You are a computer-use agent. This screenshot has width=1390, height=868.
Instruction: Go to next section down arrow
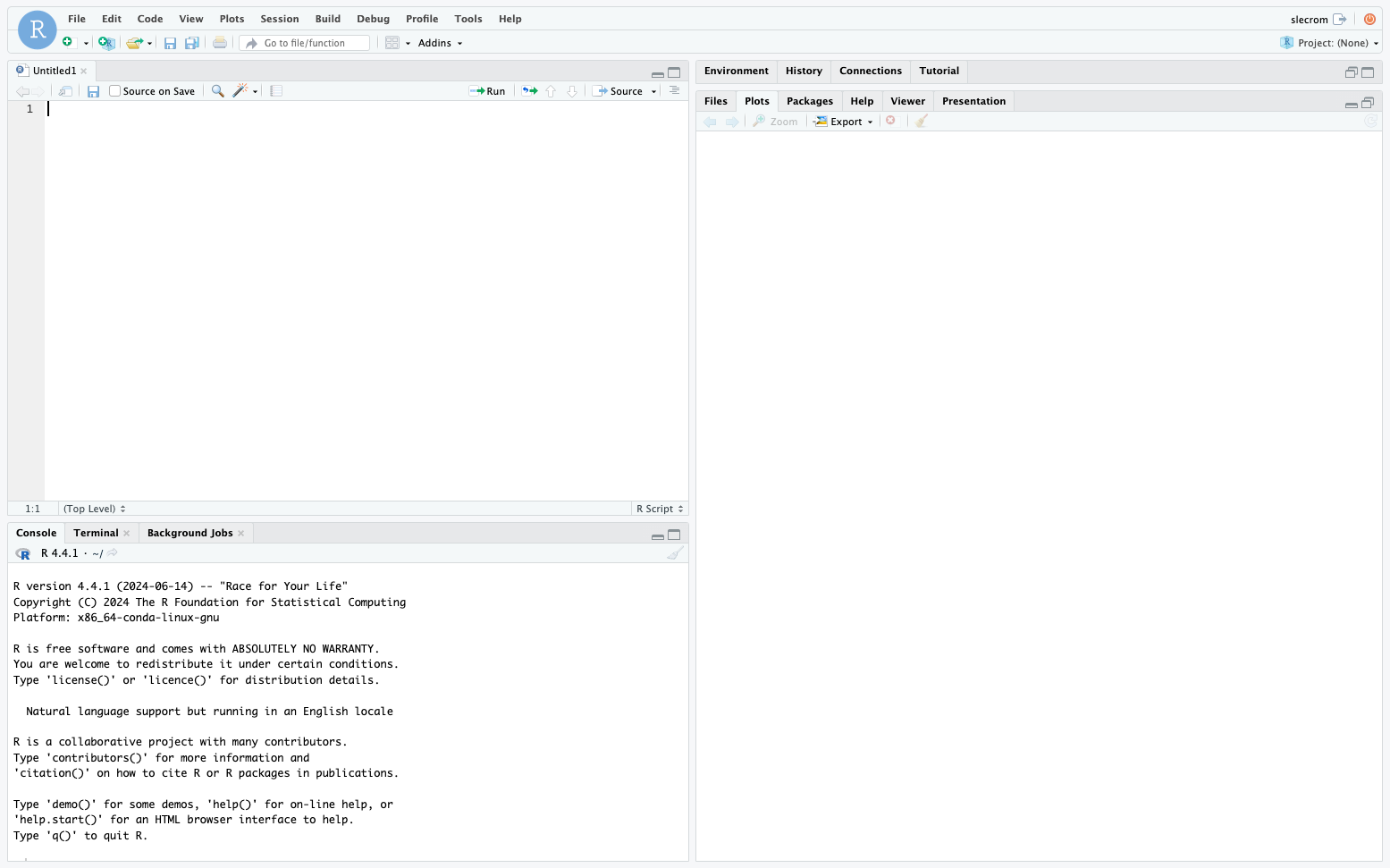(x=572, y=91)
